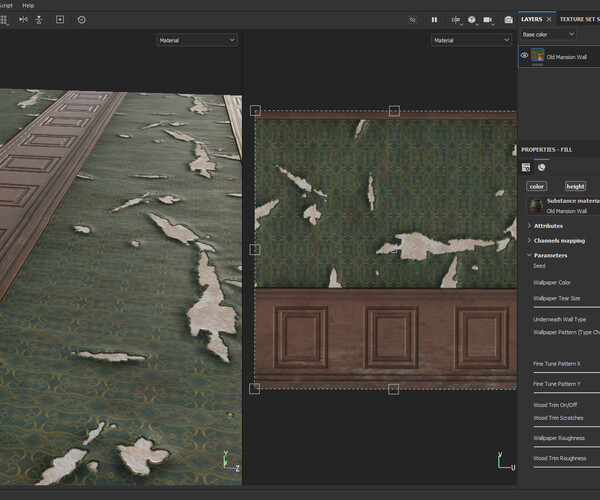Click the substance material preview thumbnail
The height and width of the screenshot is (500, 600).
coord(536,205)
